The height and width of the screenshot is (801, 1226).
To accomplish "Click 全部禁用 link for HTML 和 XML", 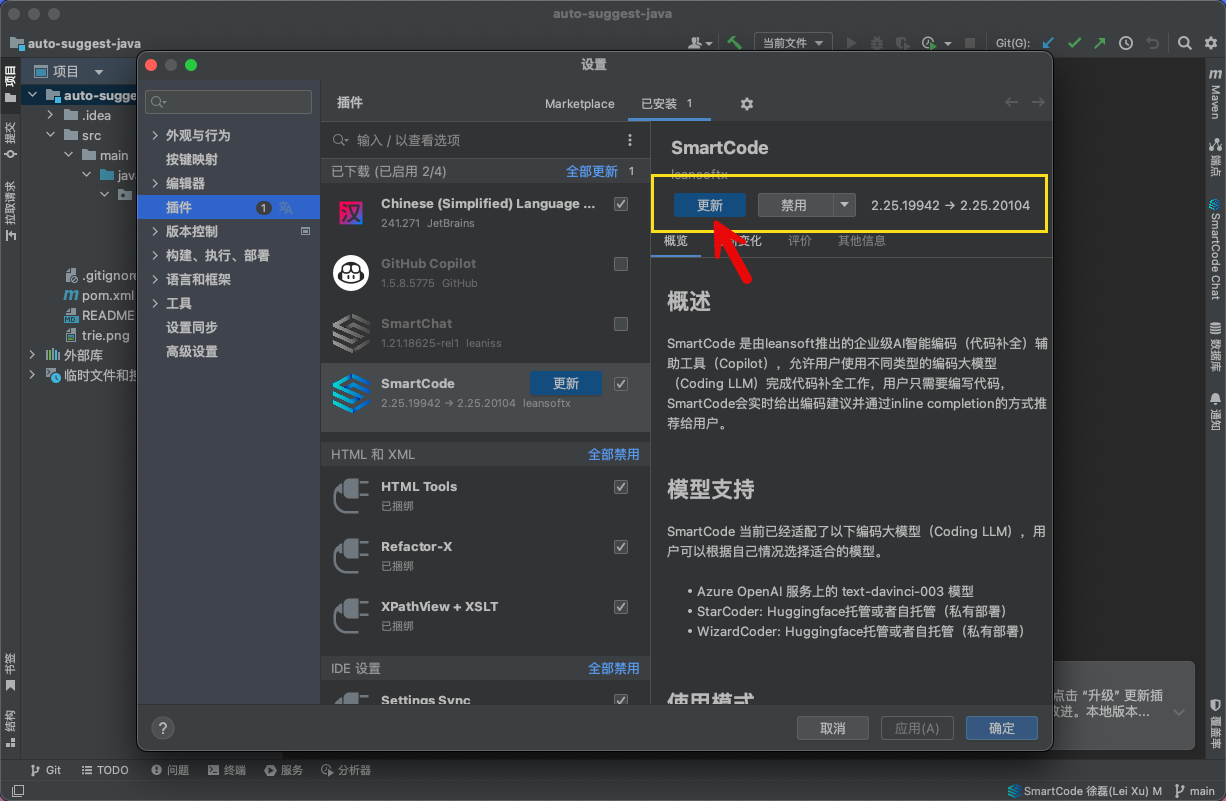I will pyautogui.click(x=614, y=454).
